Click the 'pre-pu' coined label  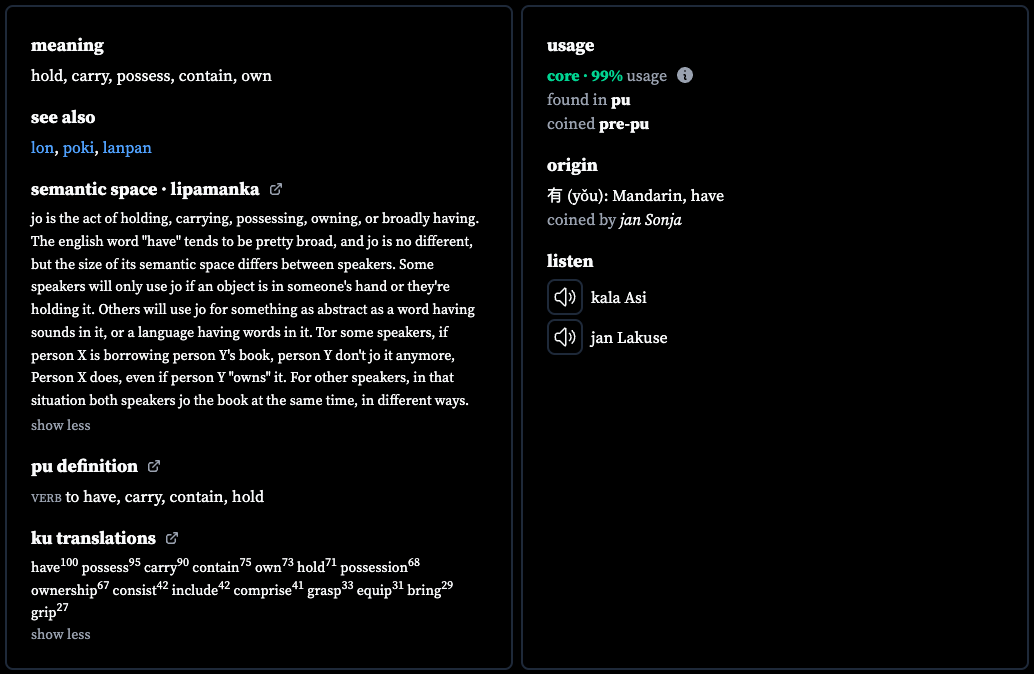tap(624, 124)
